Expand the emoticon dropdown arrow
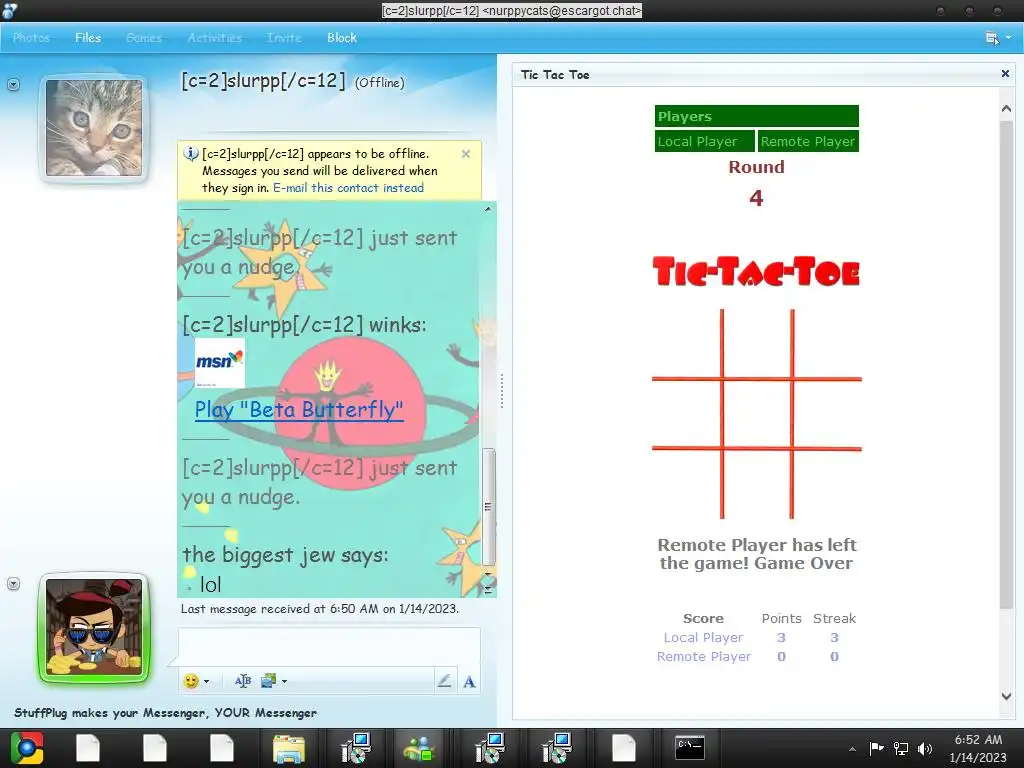 click(206, 681)
